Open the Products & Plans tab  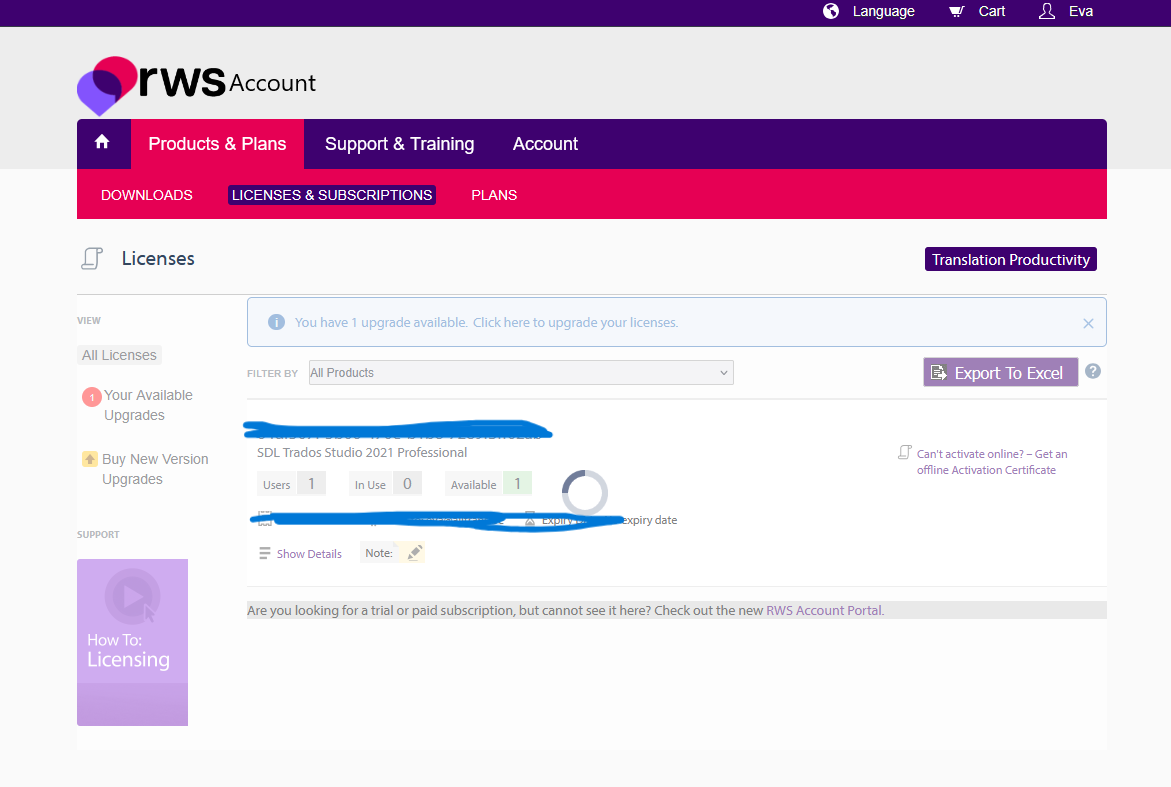pyautogui.click(x=217, y=144)
